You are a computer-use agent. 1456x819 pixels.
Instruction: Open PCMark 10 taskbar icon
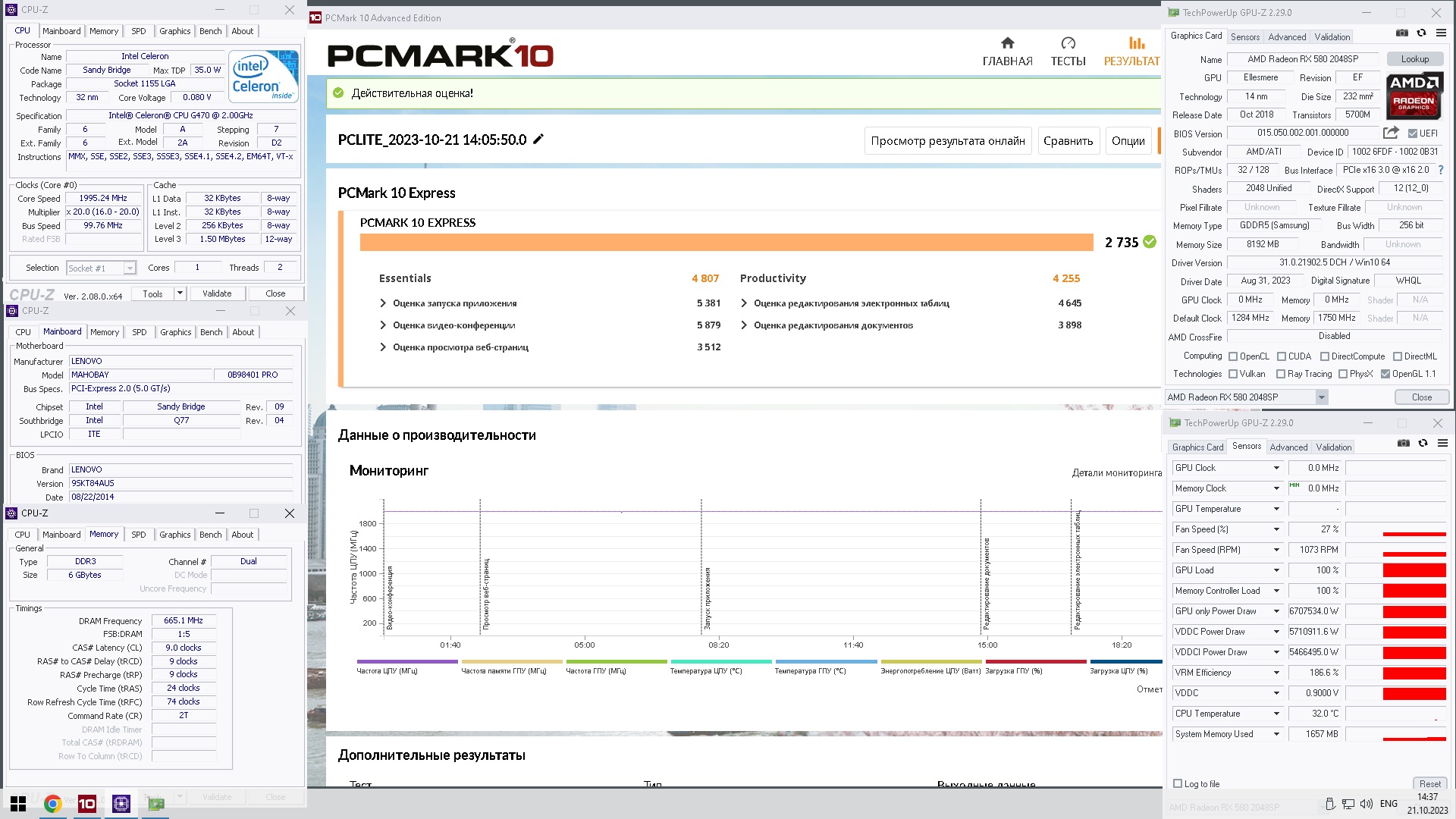click(87, 803)
